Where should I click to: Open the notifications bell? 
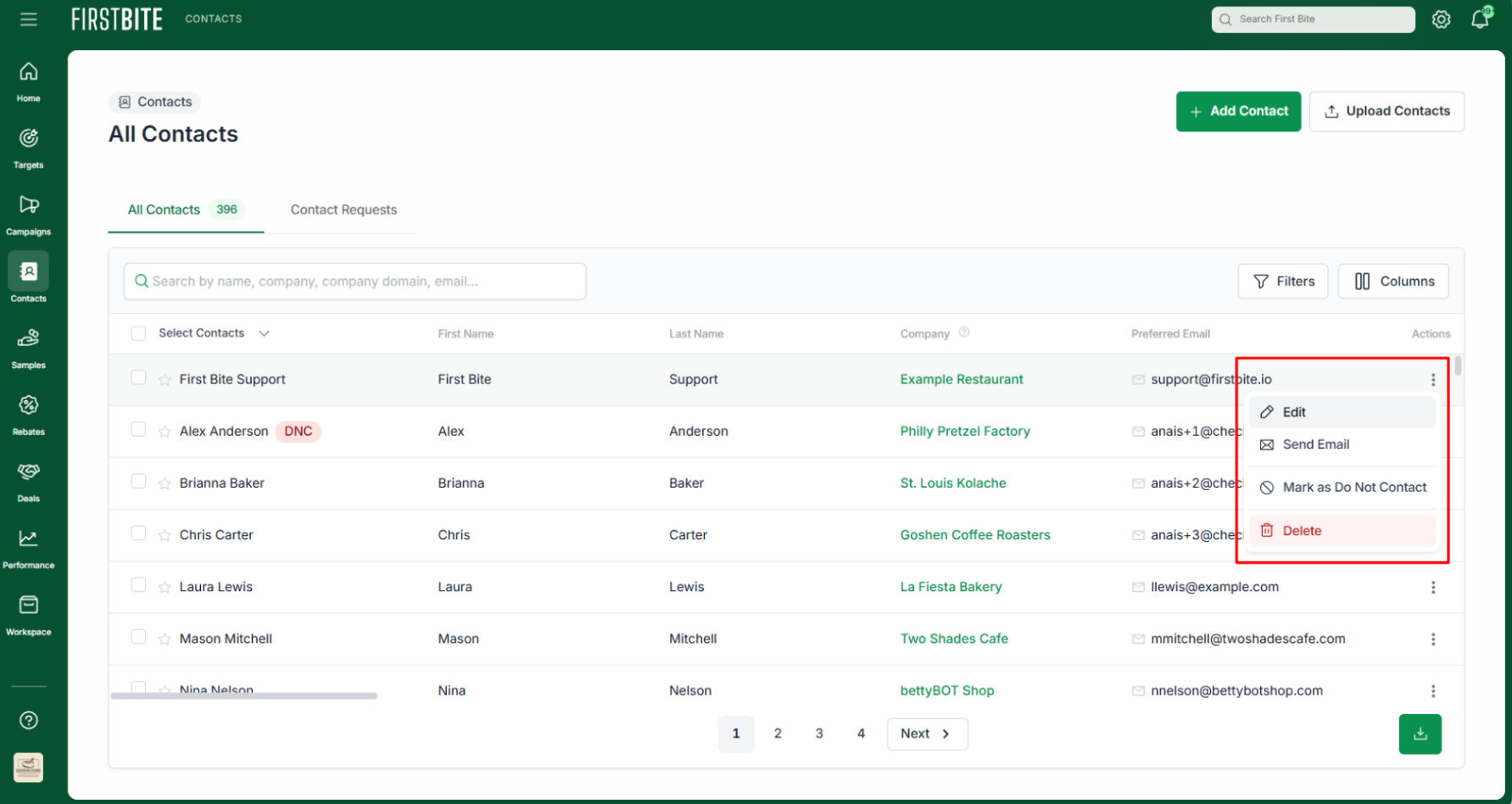click(x=1481, y=18)
